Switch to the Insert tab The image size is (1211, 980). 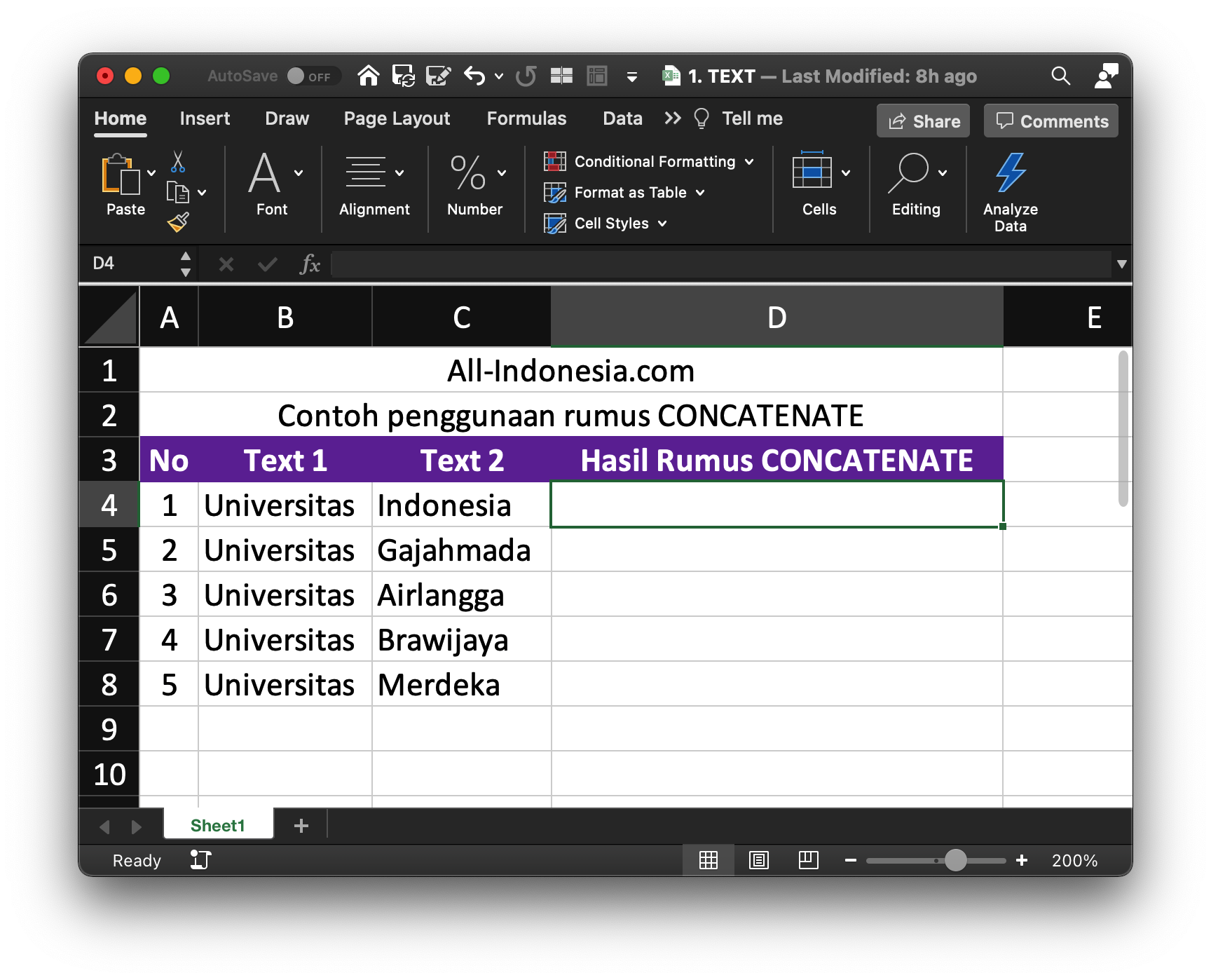tap(205, 118)
